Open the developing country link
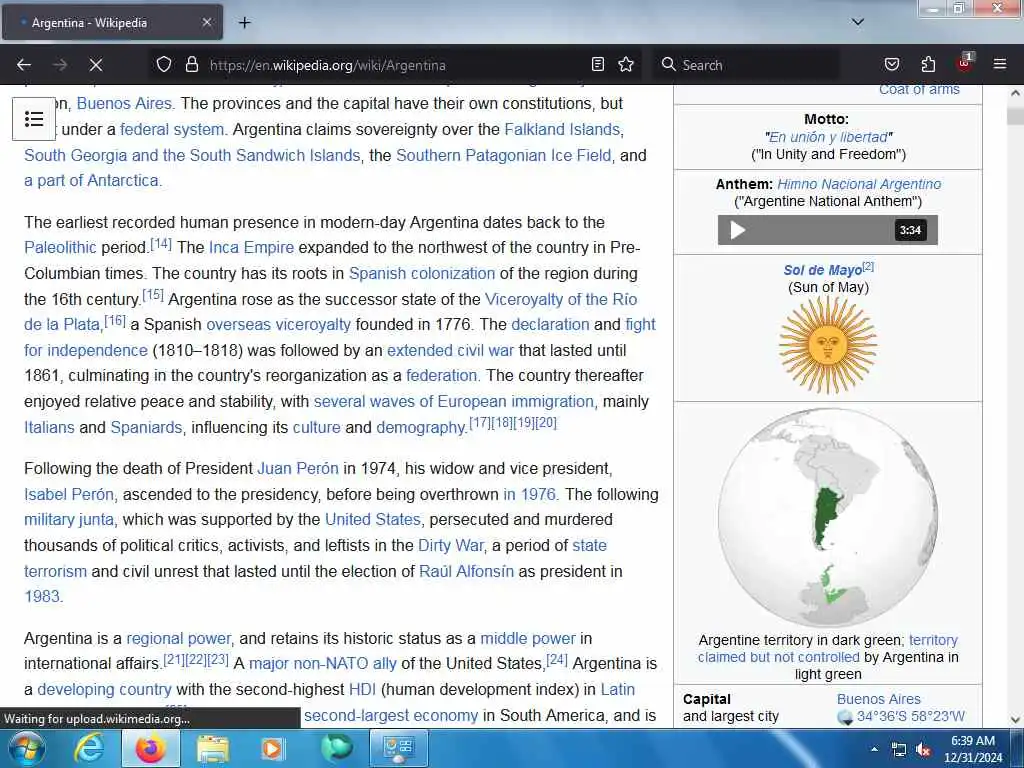This screenshot has width=1024, height=768. (104, 690)
